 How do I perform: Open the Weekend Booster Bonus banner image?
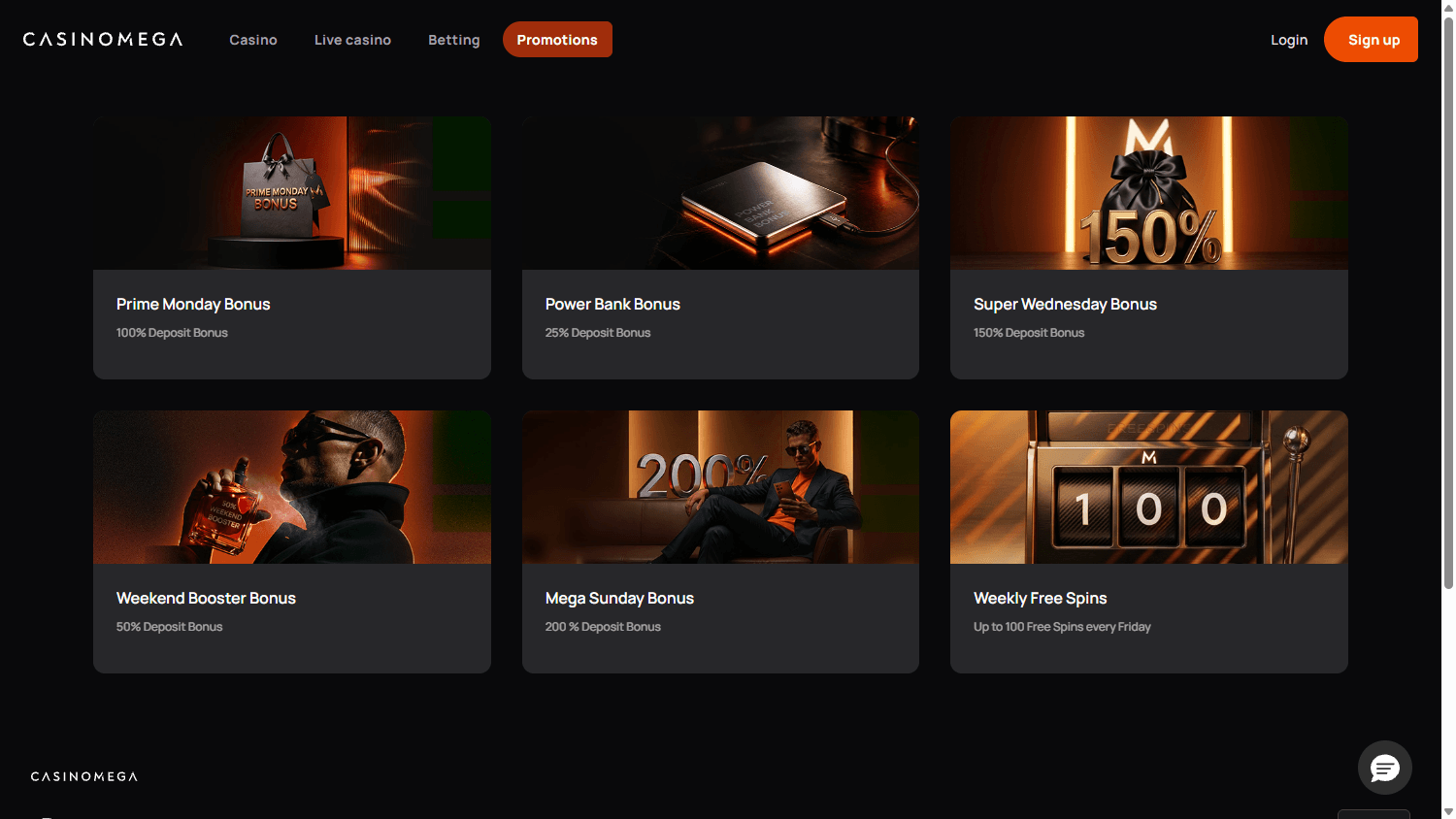click(292, 487)
